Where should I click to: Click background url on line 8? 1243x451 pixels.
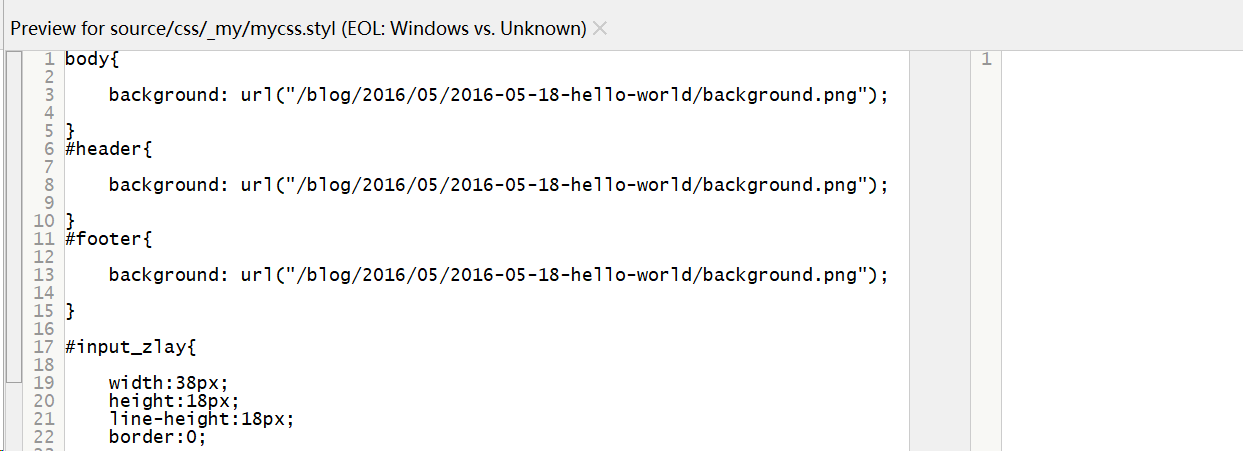(499, 185)
